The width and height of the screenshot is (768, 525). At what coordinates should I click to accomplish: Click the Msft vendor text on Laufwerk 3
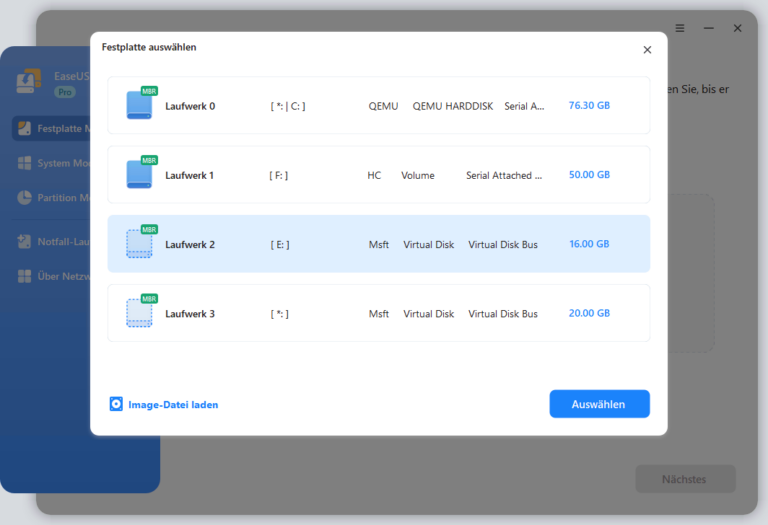coord(379,313)
